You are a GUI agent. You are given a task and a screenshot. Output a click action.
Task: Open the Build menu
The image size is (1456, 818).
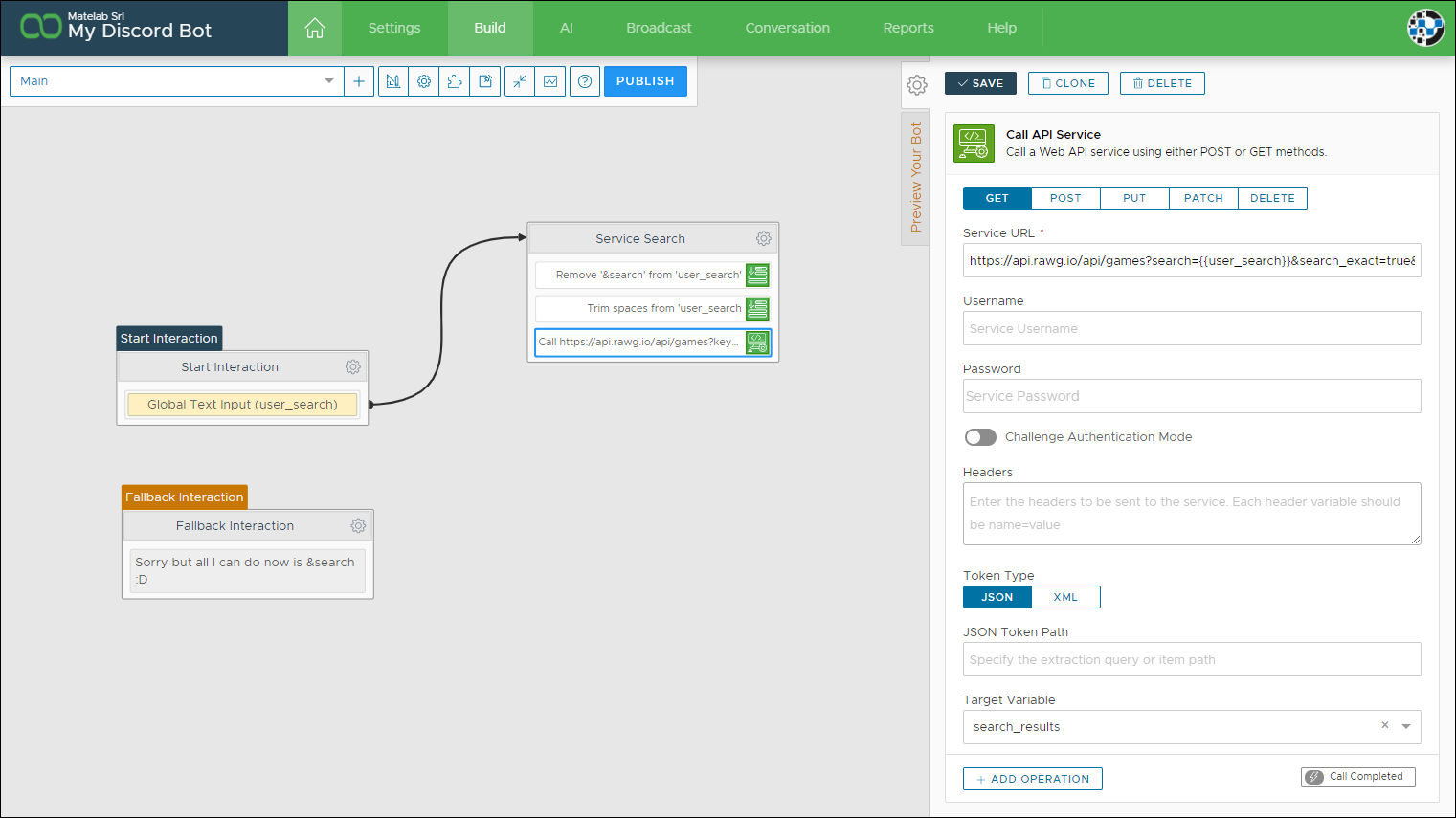(490, 28)
